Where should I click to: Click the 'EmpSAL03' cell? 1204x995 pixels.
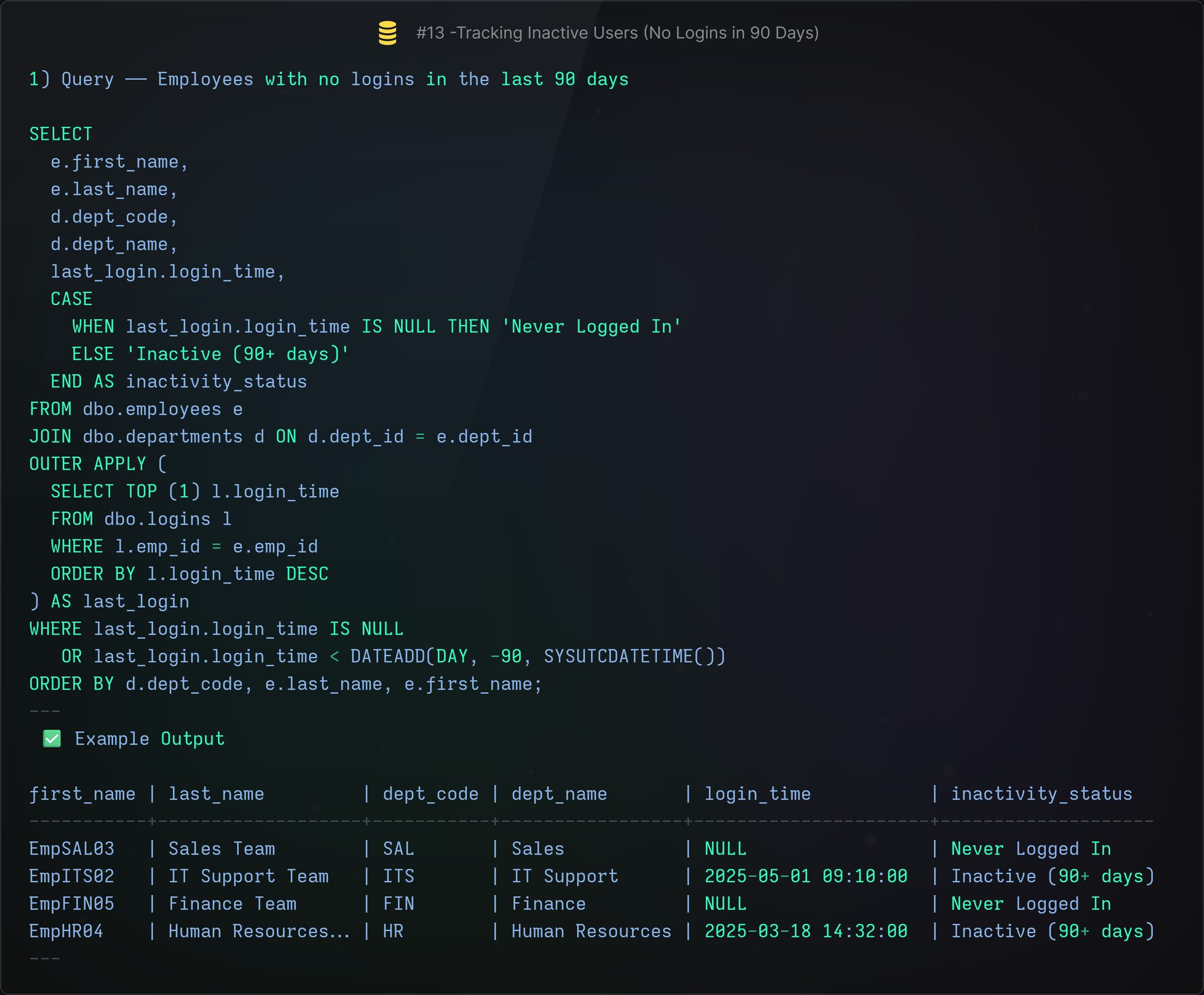72,849
